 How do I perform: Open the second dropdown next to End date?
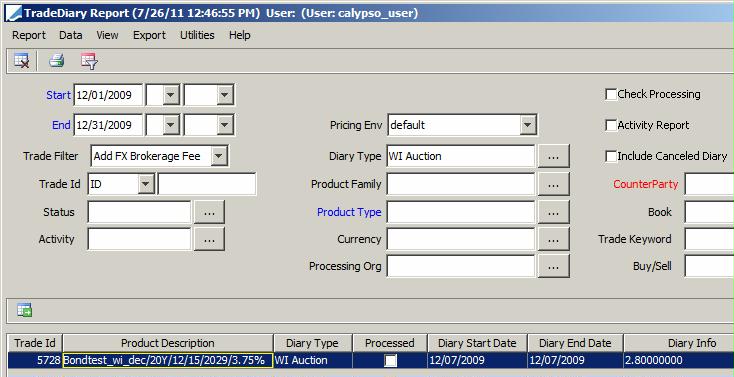point(225,125)
